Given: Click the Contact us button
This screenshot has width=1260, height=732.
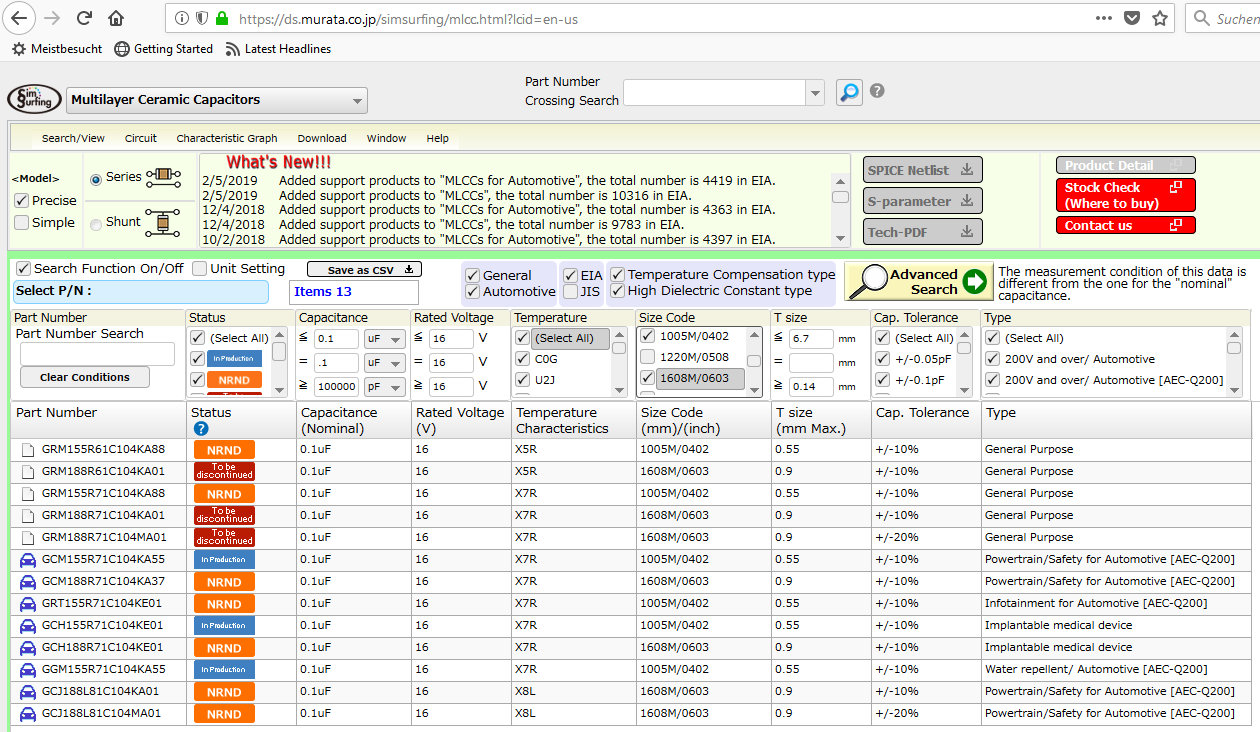Looking at the screenshot, I should 1126,225.
